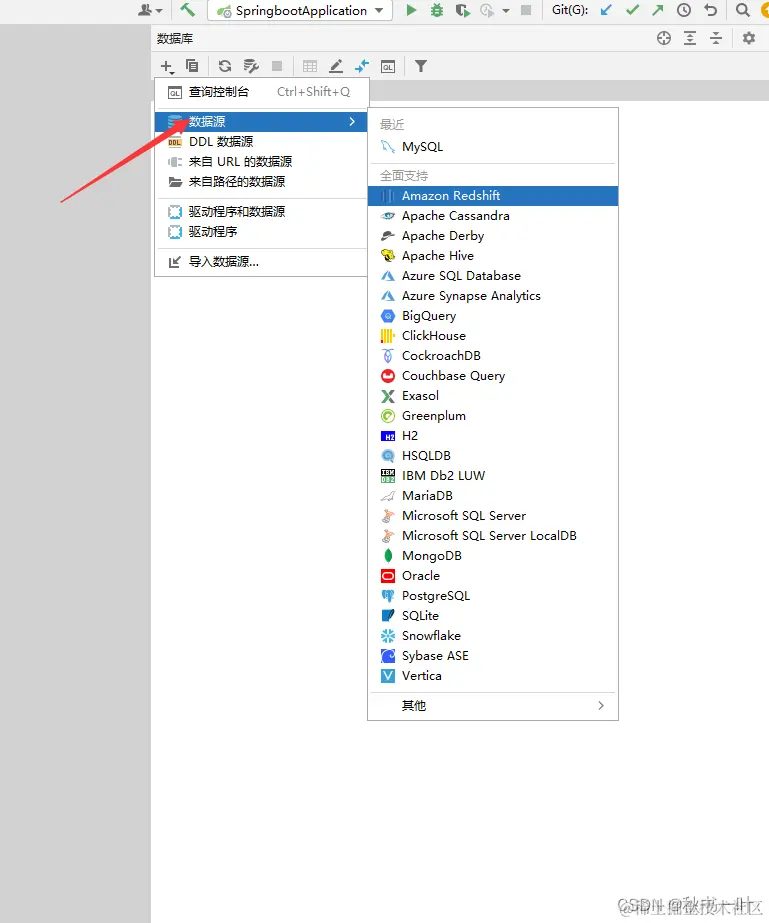
Task: Open data source properties icon
Action: [x=251, y=66]
